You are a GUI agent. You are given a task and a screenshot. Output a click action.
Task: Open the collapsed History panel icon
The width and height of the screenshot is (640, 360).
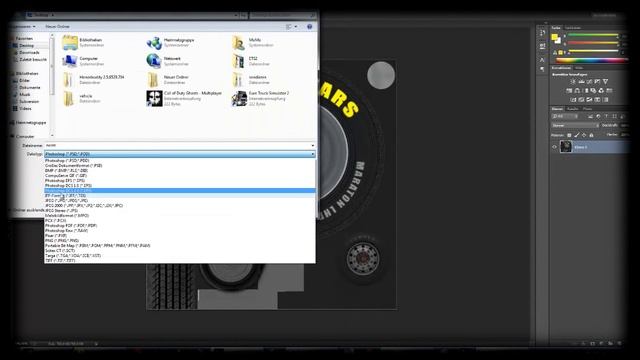542,33
